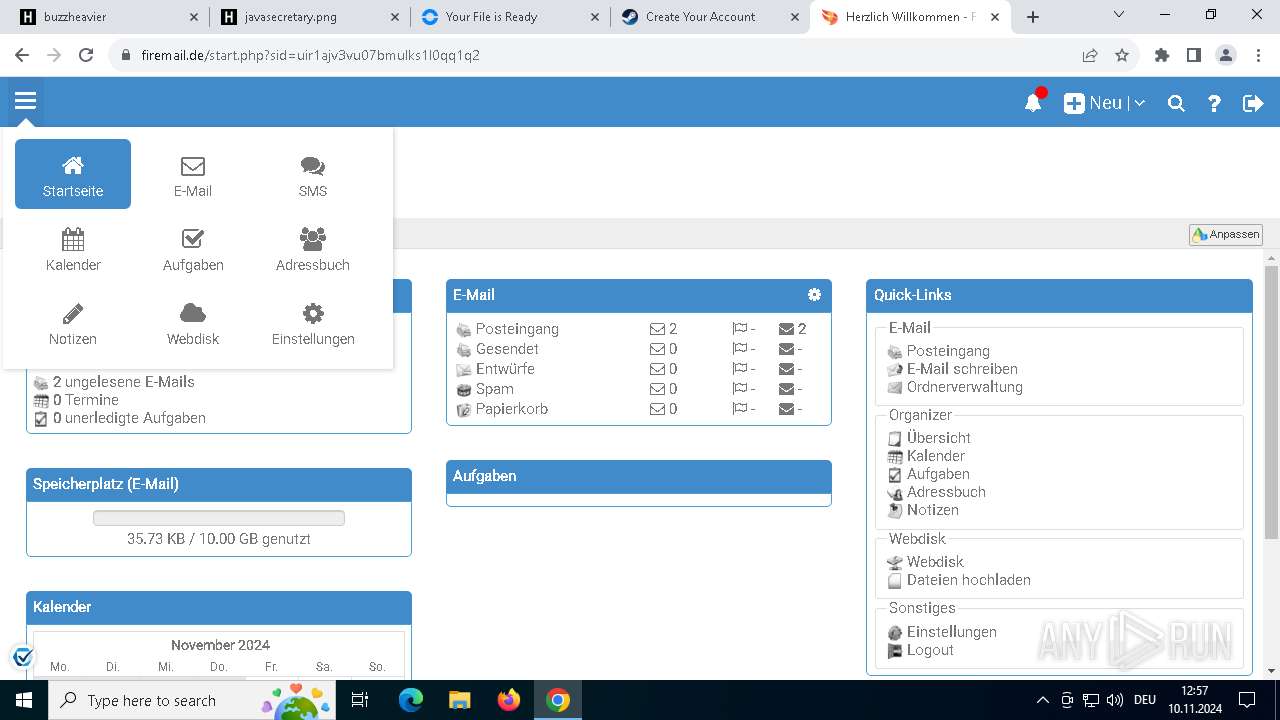Click the Aufgaben widget header
Image resolution: width=1280 pixels, height=720 pixels.
[639, 476]
